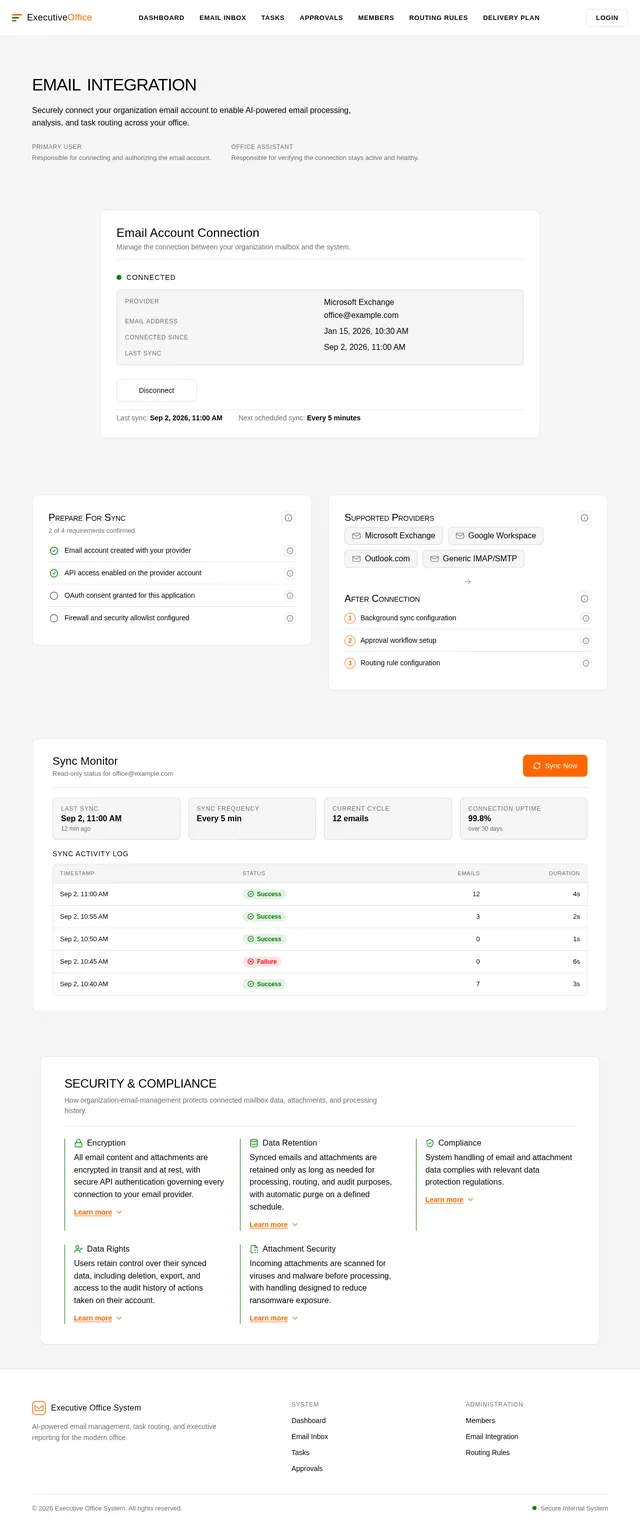640x1528 pixels.
Task: Check 'OAuth consent granted for this application'
Action: click(x=54, y=596)
